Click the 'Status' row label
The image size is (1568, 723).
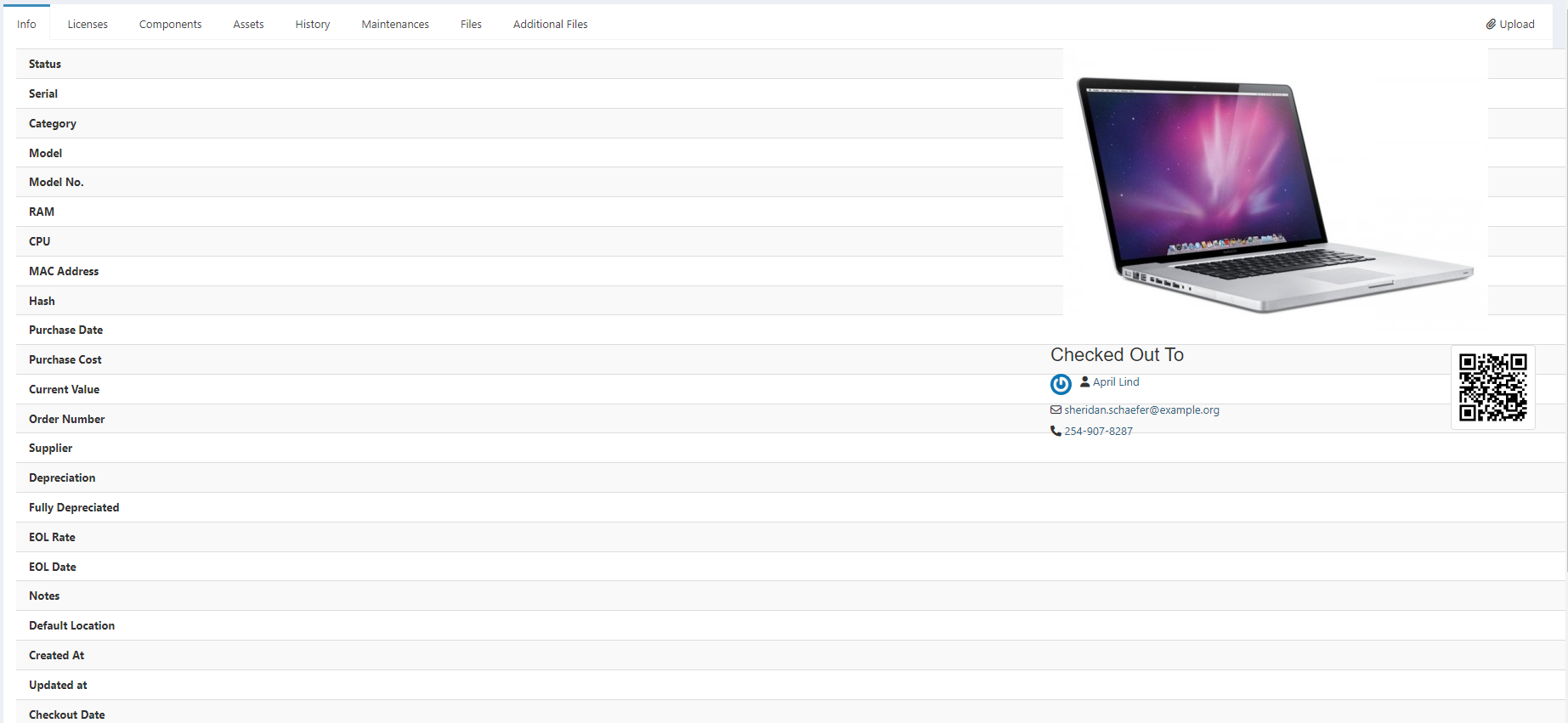tap(45, 64)
